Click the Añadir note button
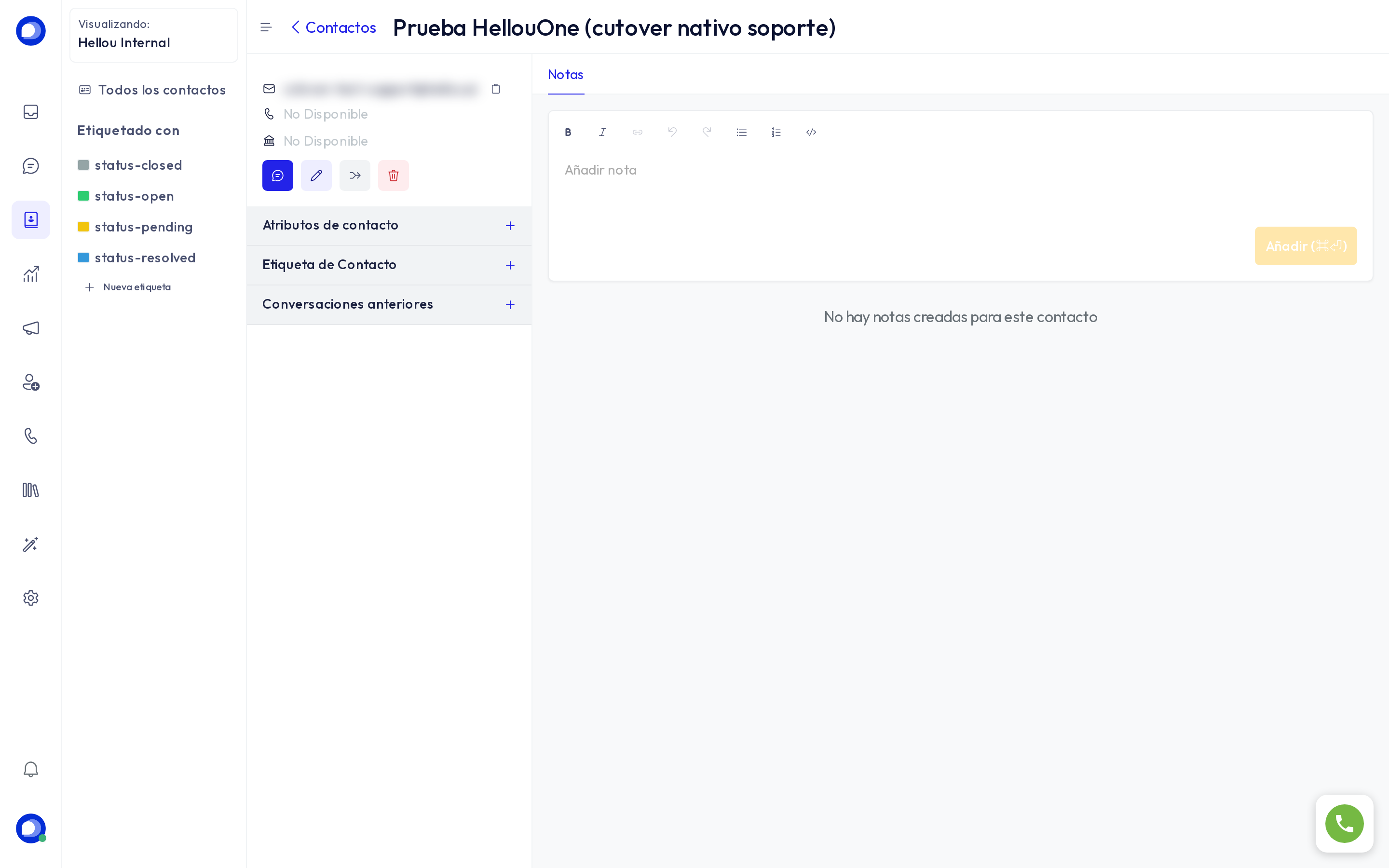The width and height of the screenshot is (1389, 868). (1306, 246)
